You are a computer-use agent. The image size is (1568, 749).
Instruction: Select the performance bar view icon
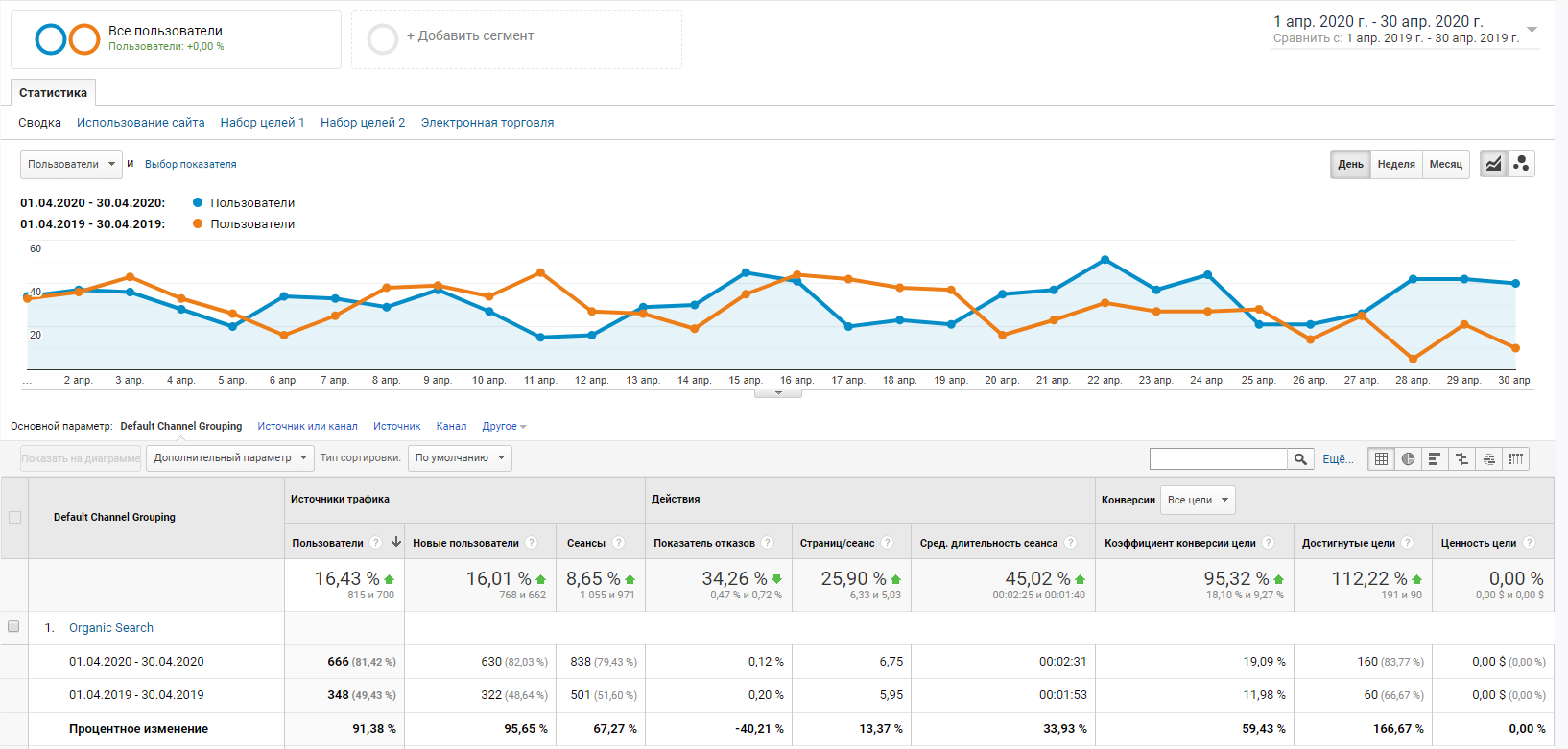(x=1435, y=459)
